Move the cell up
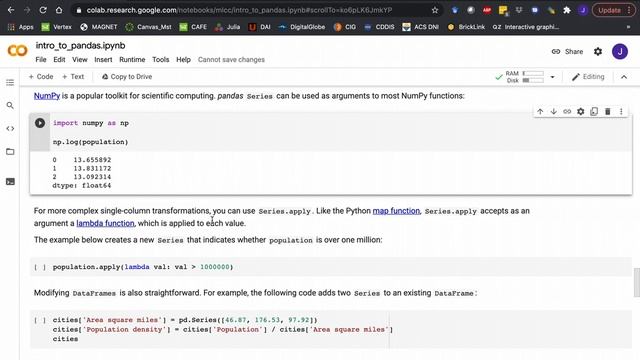This screenshot has height=360, width=640. (x=540, y=111)
